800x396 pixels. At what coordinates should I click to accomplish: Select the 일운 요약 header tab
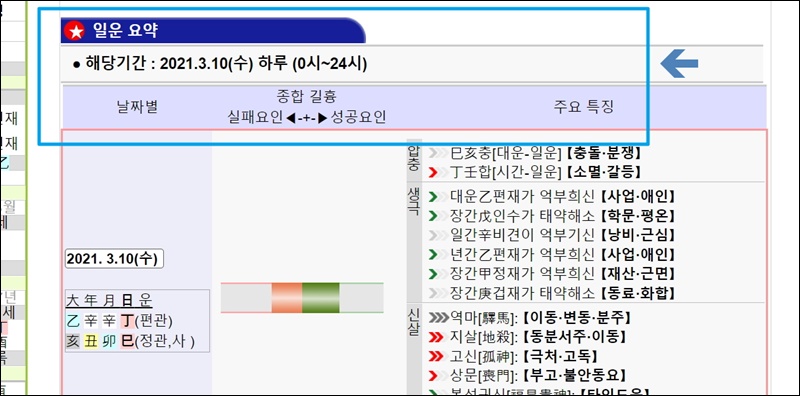coord(213,31)
